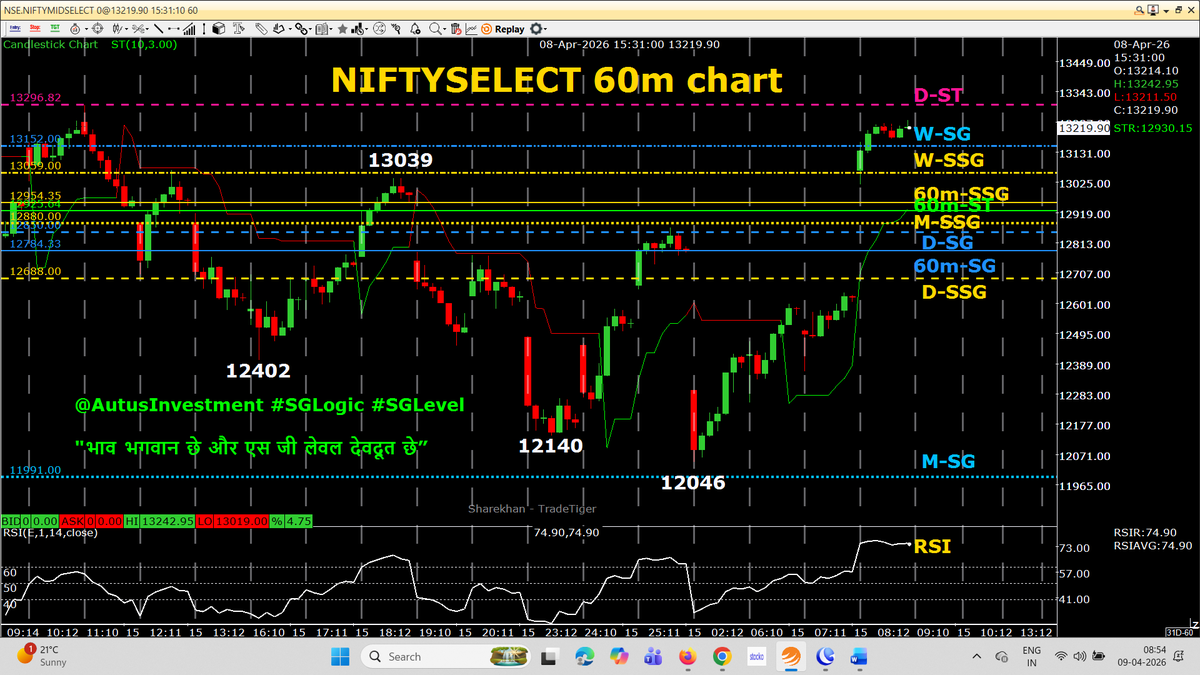Click the pointer selection cursor icon
1200x675 pixels.
coord(396,29)
